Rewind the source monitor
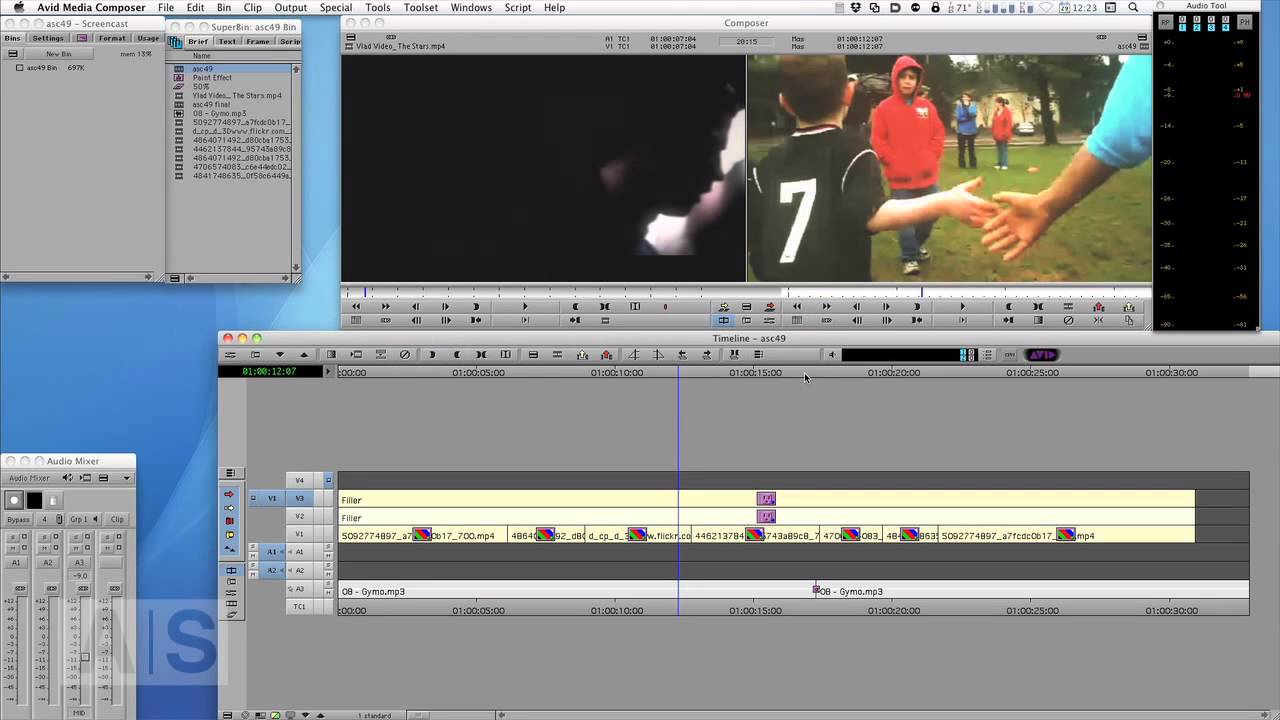This screenshot has height=720, width=1280. [x=356, y=307]
